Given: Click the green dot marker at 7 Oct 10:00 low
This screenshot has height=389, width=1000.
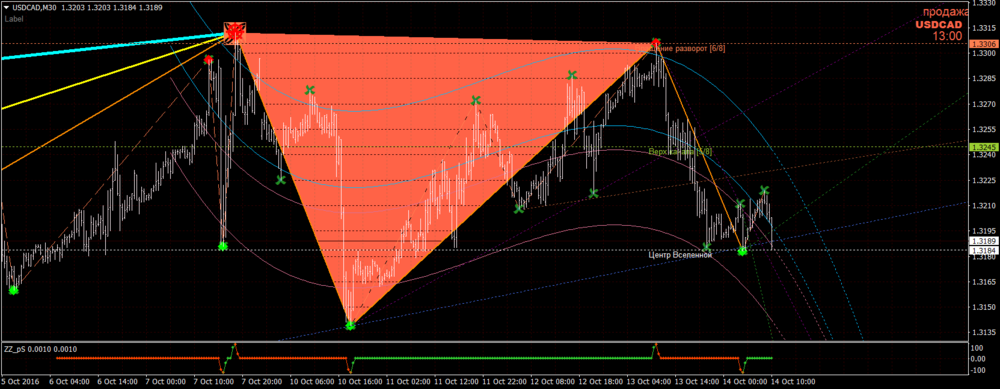Looking at the screenshot, I should coord(222,246).
